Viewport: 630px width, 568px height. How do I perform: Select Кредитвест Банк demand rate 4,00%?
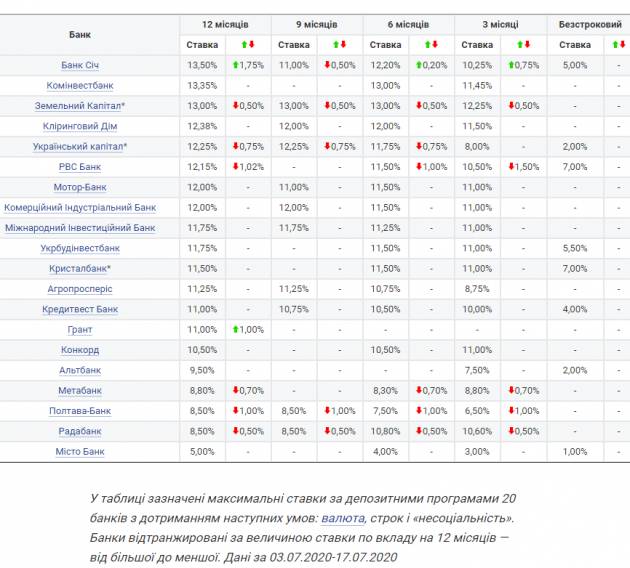[x=575, y=309]
